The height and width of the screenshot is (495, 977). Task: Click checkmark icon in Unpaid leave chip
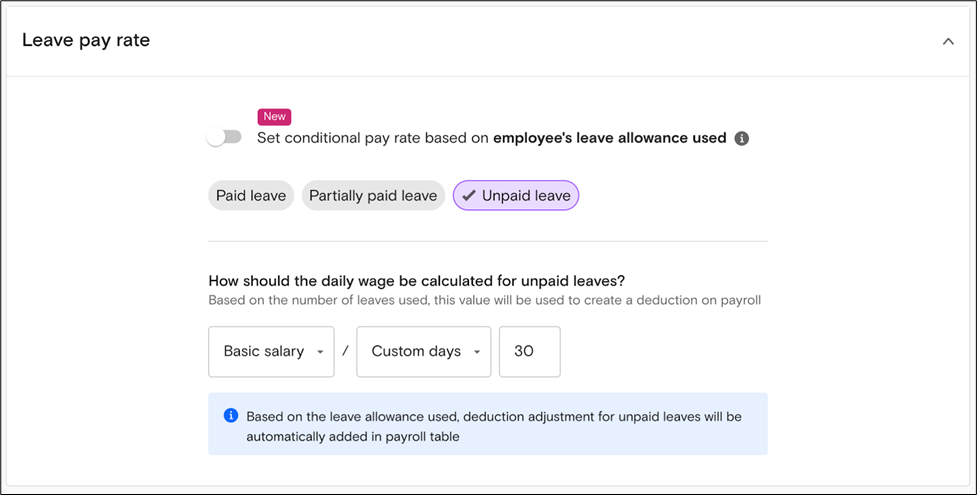pyautogui.click(x=469, y=196)
